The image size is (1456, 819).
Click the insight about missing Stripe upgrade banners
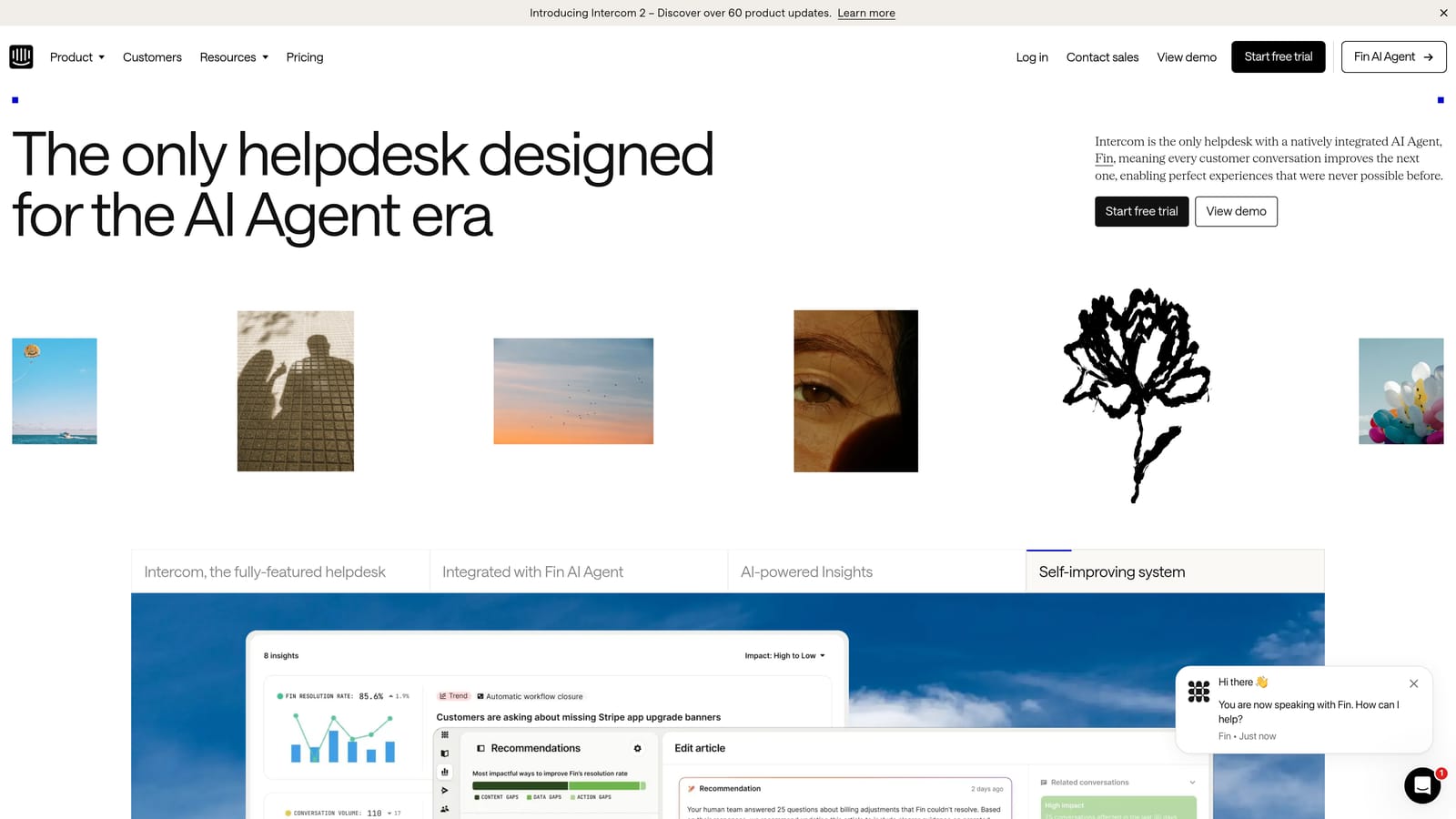[579, 717]
